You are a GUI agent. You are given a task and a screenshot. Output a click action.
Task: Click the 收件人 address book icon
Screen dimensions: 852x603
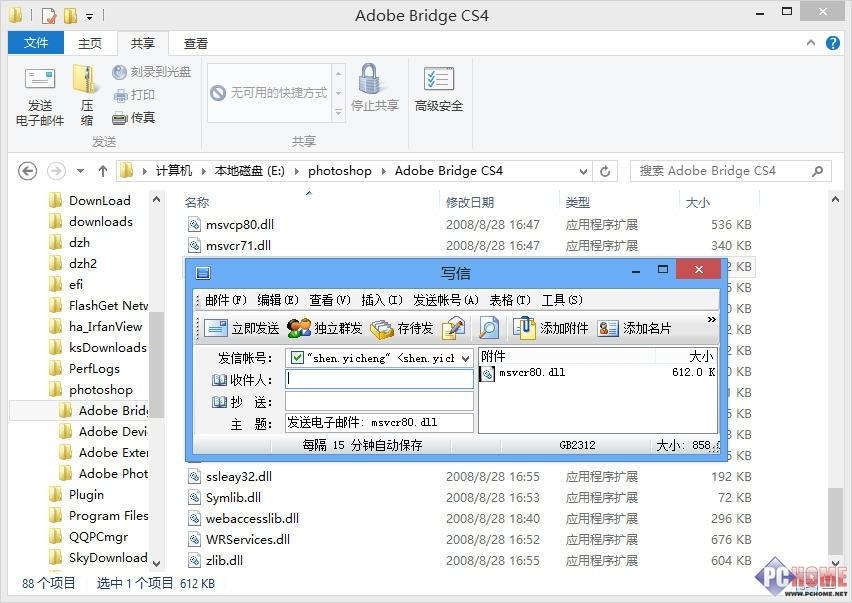pos(220,380)
